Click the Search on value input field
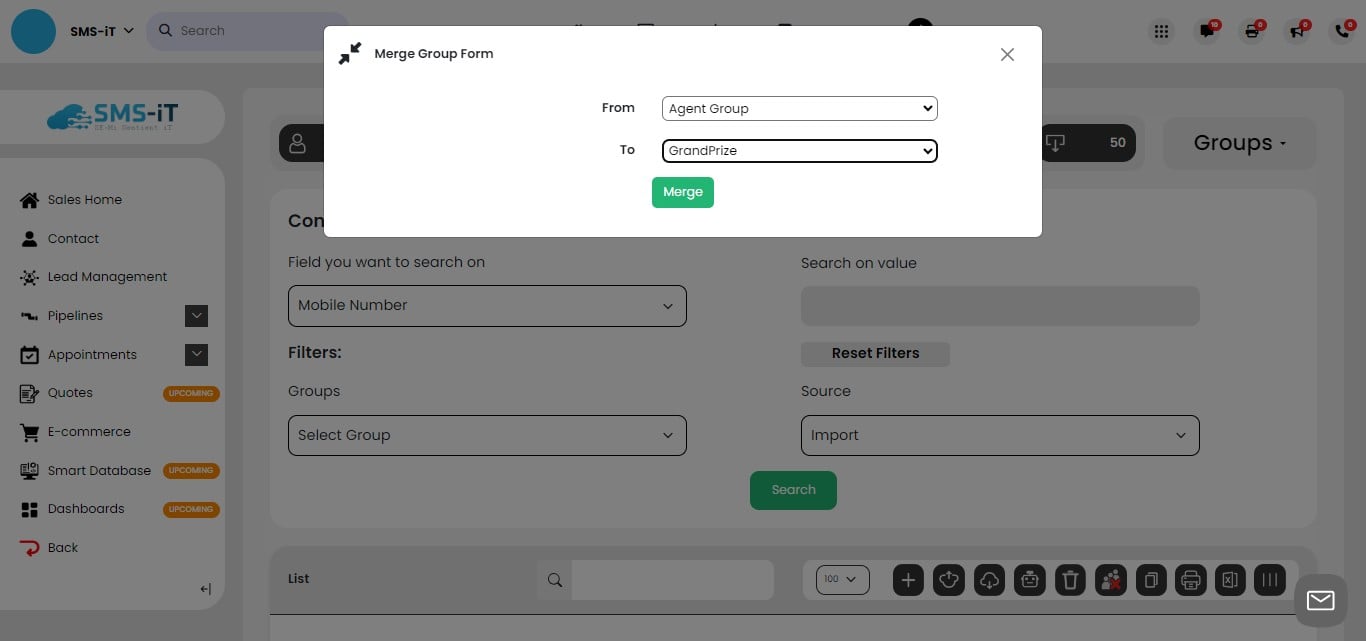Screen dimensions: 1366x641 [1000, 306]
